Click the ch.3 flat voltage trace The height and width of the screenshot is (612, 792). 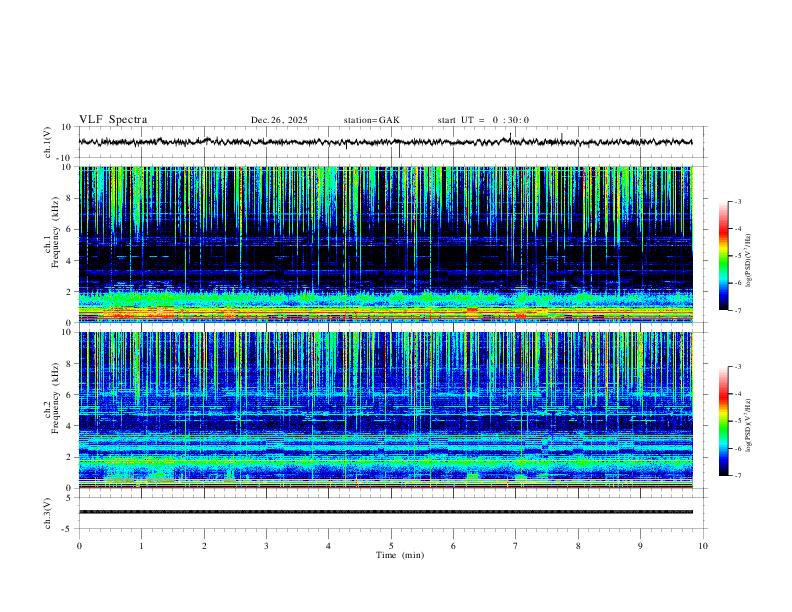click(x=385, y=512)
